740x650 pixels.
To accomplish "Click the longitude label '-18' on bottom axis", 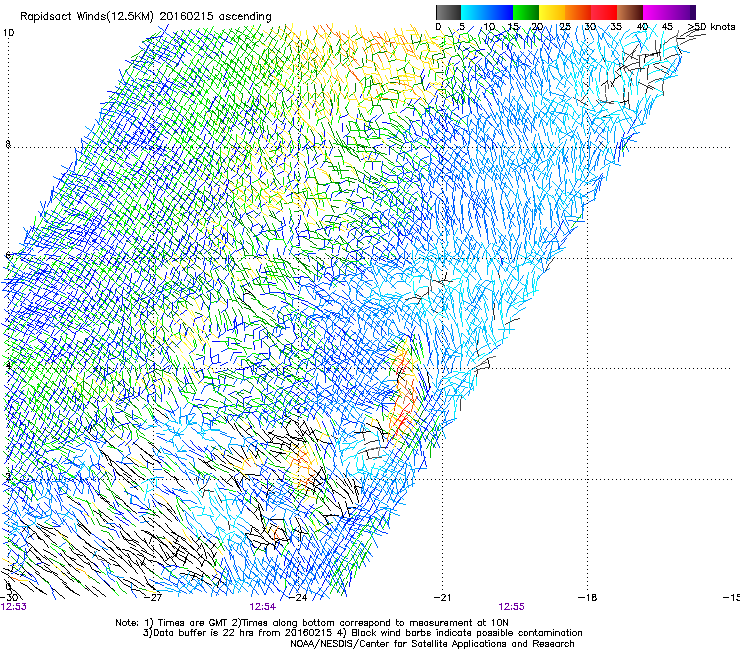I will coord(588,597).
